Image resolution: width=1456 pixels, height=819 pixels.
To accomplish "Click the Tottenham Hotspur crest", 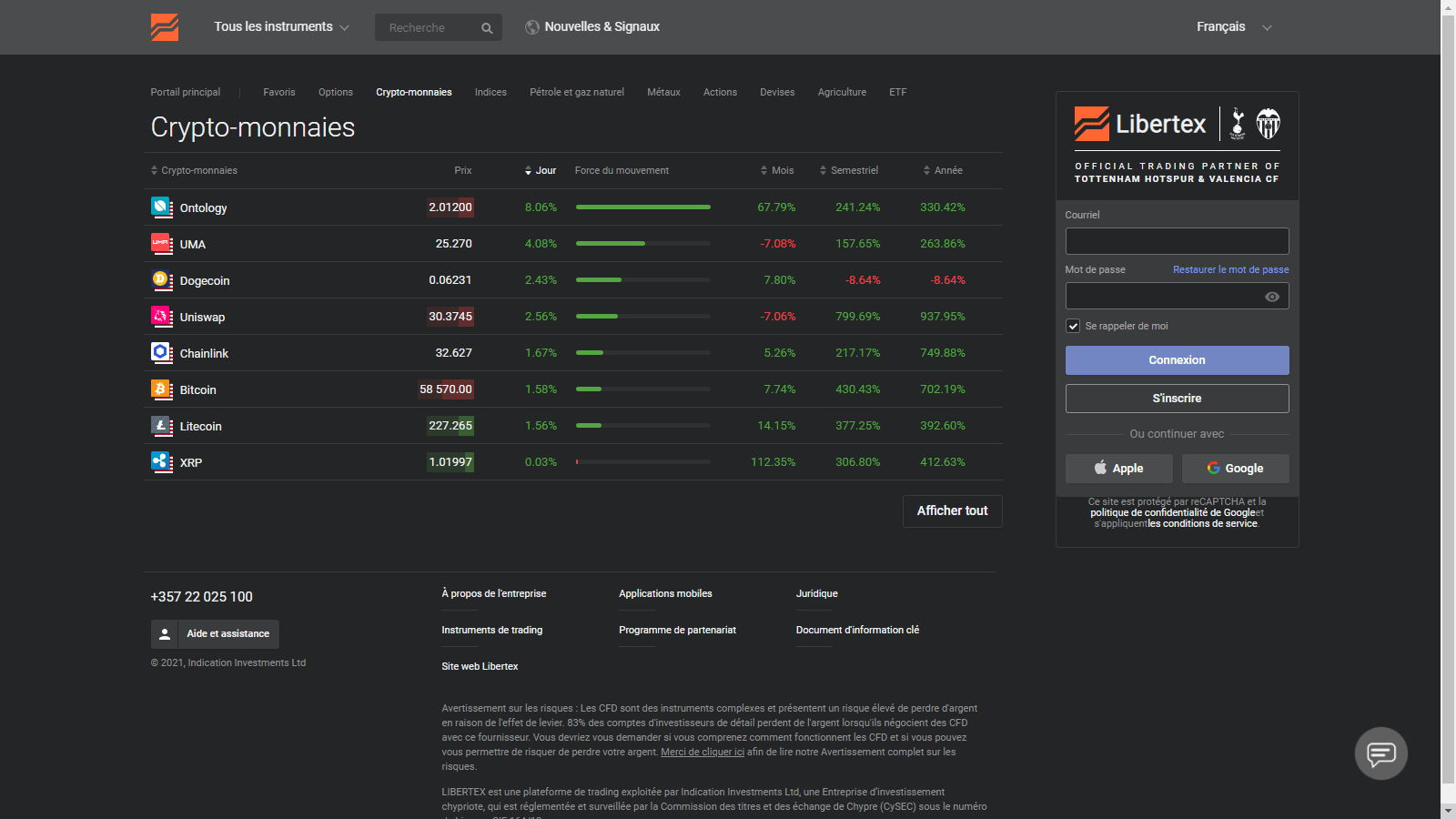I will 1238,123.
